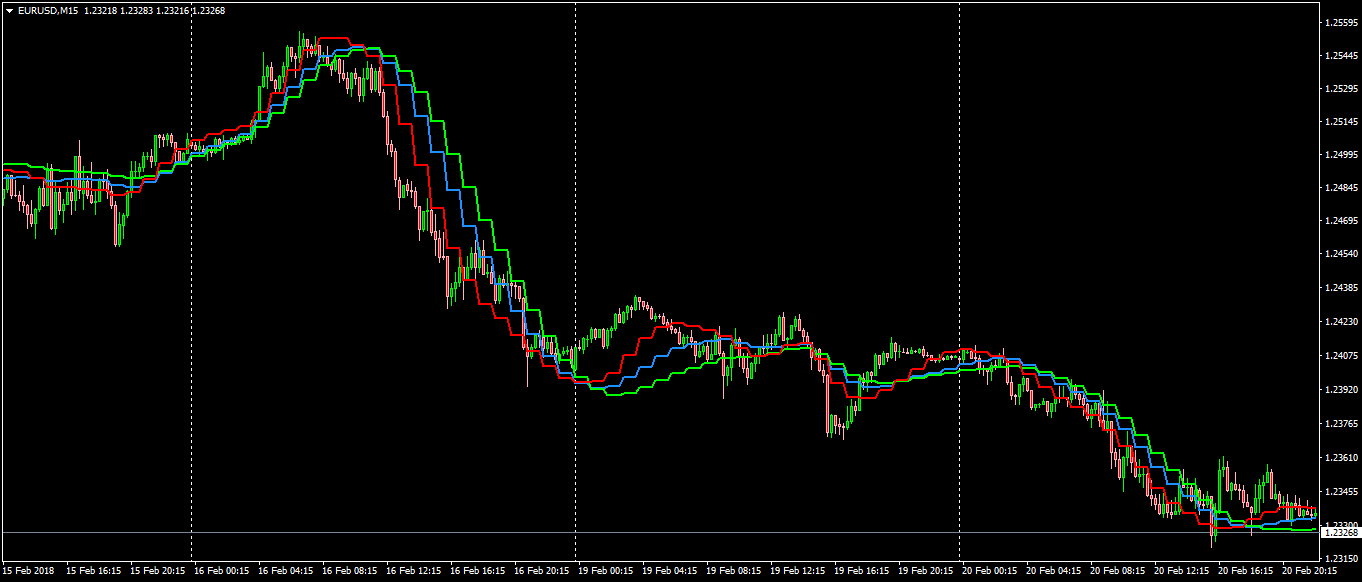Click the 16 Feb 16:15 time label
Screen dimensions: 1362x582
click(x=478, y=571)
